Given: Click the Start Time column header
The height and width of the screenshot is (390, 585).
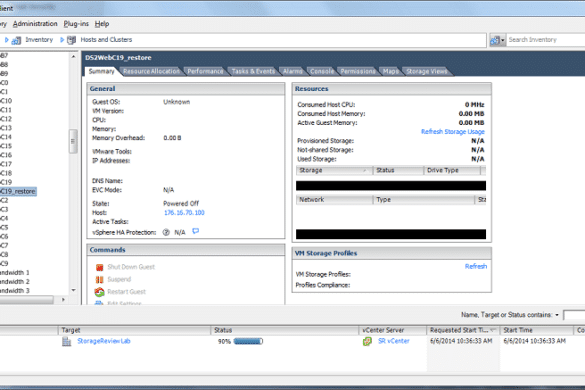Looking at the screenshot, I should (x=536, y=330).
